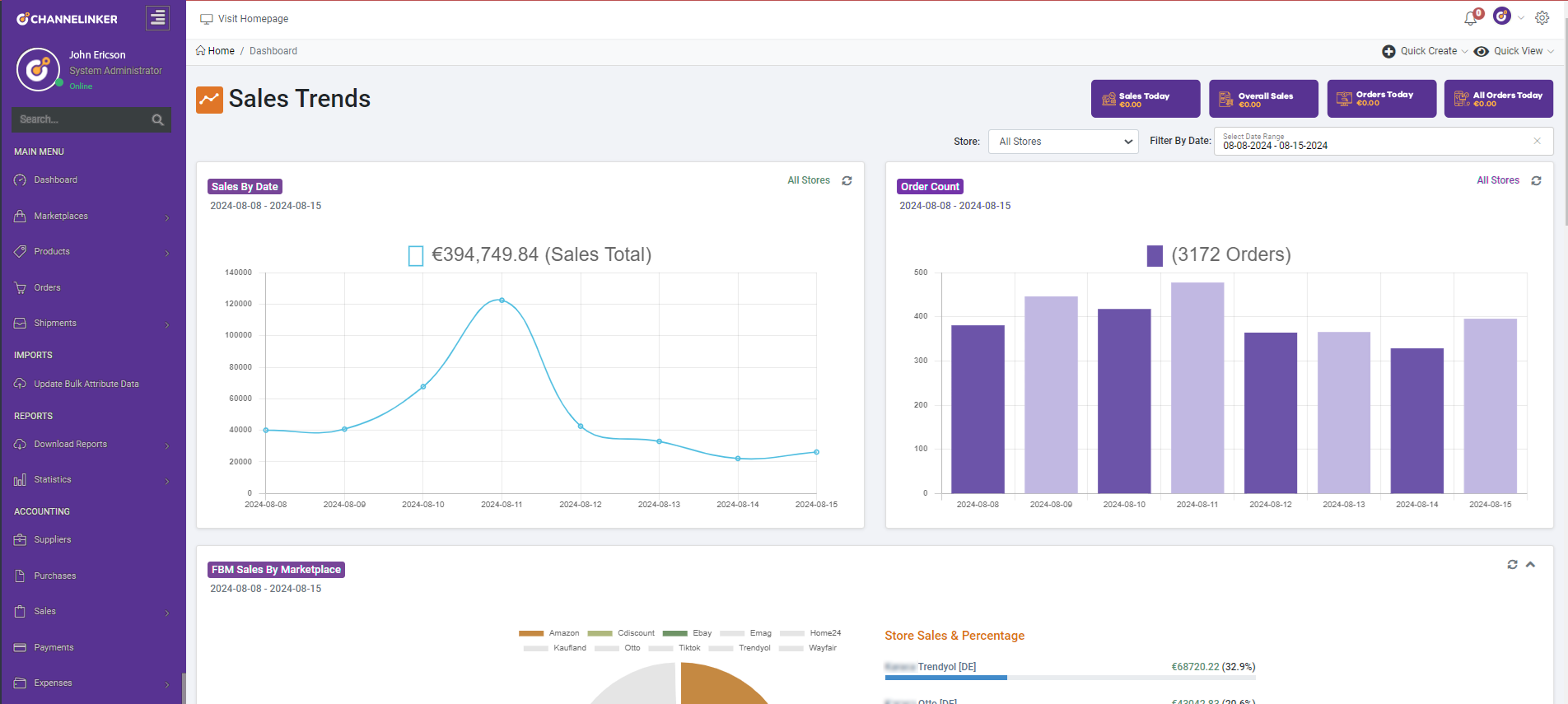Click the Sales Today summary button
Viewport: 1568px width, 704px height.
(x=1146, y=99)
